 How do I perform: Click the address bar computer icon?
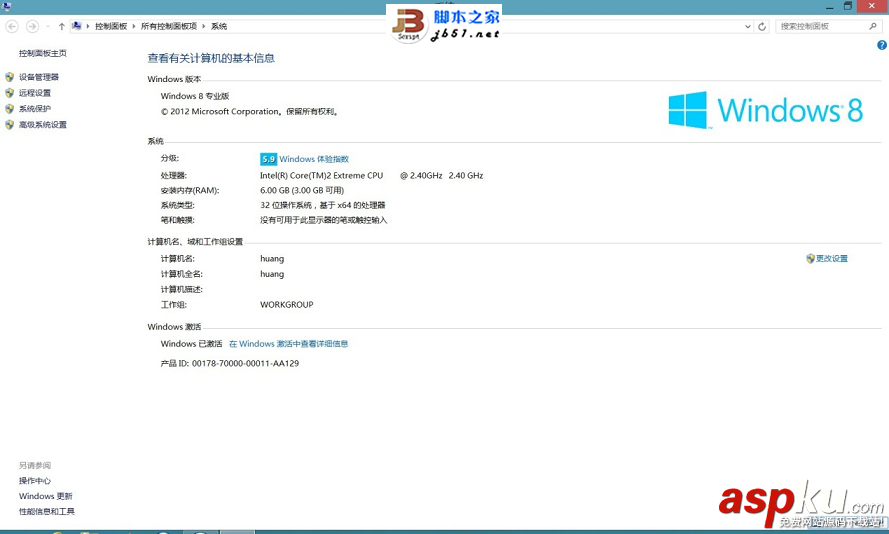tap(77, 26)
